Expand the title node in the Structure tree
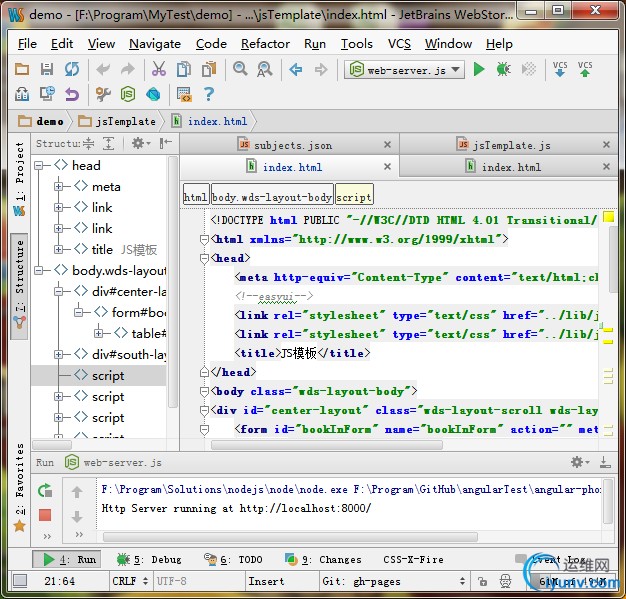The image size is (626, 599). coord(59,250)
